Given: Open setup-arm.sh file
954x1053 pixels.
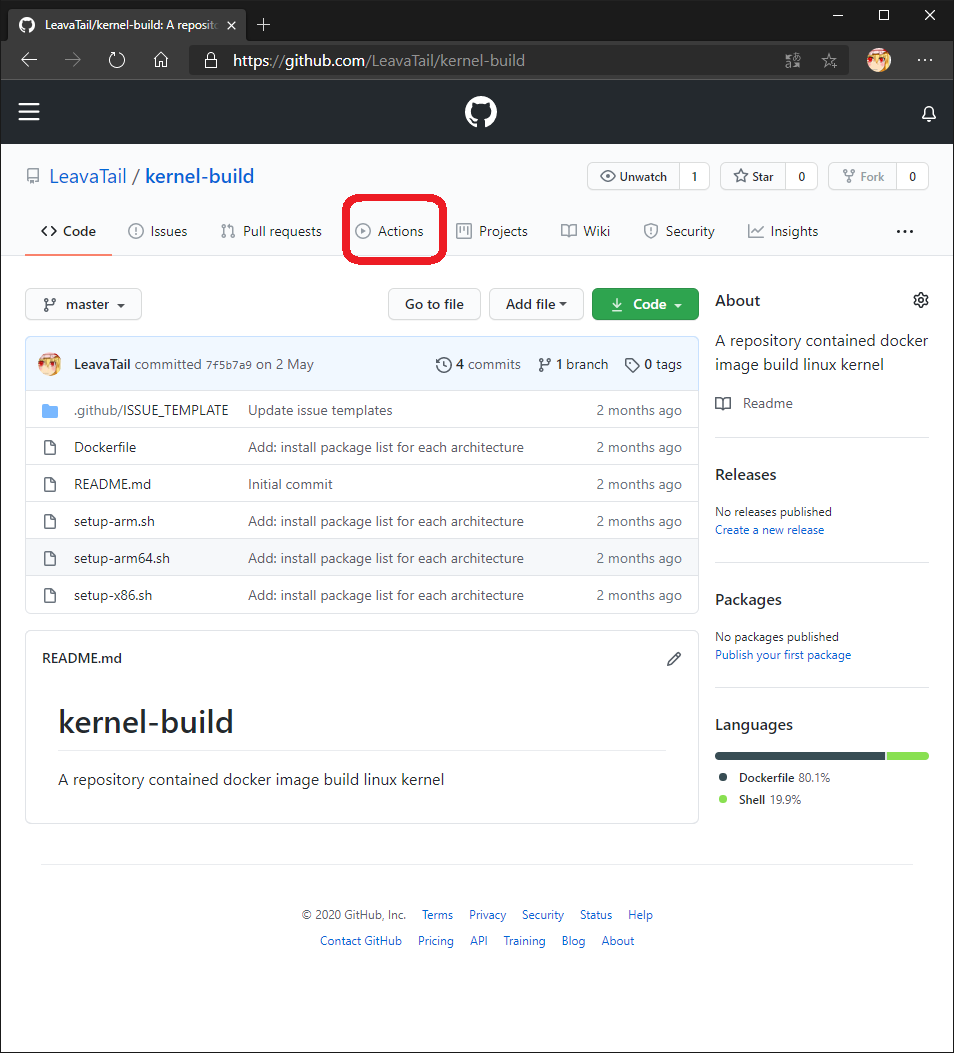Looking at the screenshot, I should [114, 521].
